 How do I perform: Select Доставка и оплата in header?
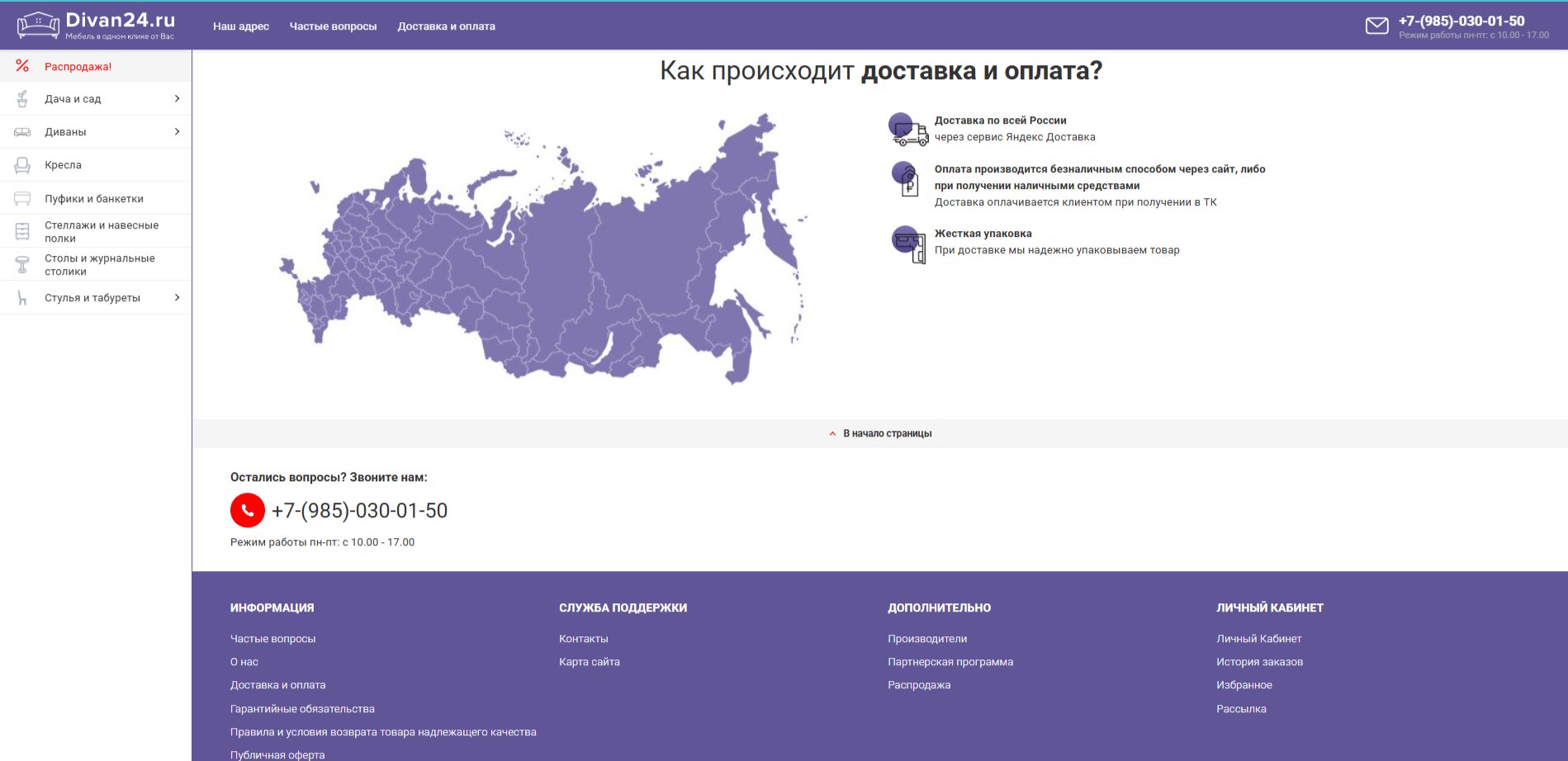[x=447, y=26]
